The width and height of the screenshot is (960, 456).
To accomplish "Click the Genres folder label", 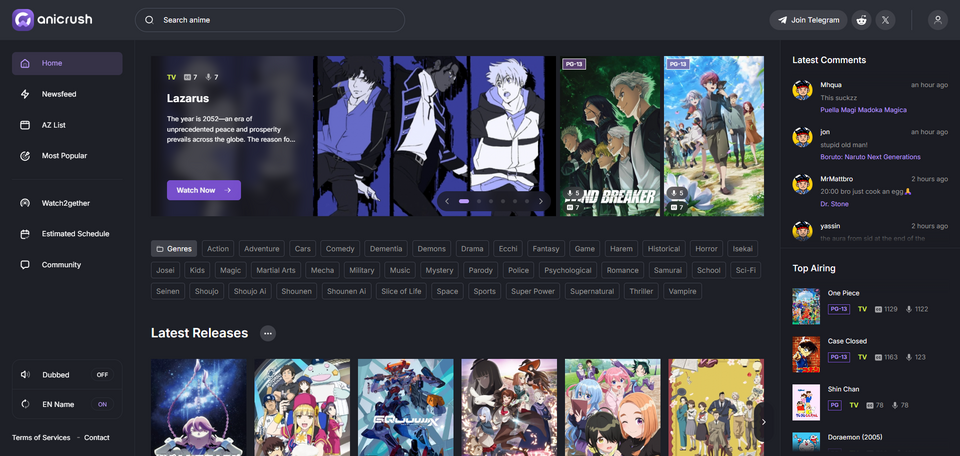I will (x=174, y=249).
